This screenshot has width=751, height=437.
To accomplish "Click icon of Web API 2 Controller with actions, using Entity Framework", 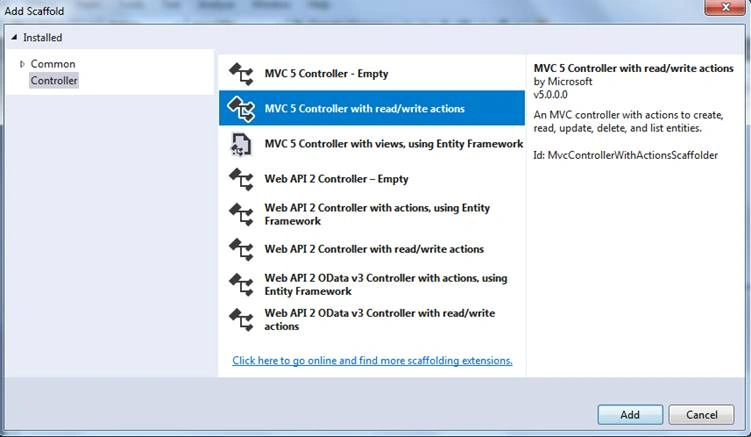I will 241,214.
